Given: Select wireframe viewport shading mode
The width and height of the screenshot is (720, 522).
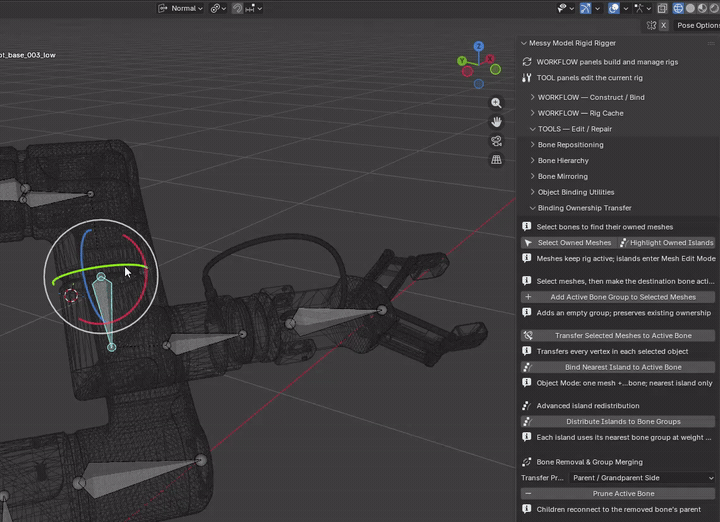Looking at the screenshot, I should coord(678,8).
